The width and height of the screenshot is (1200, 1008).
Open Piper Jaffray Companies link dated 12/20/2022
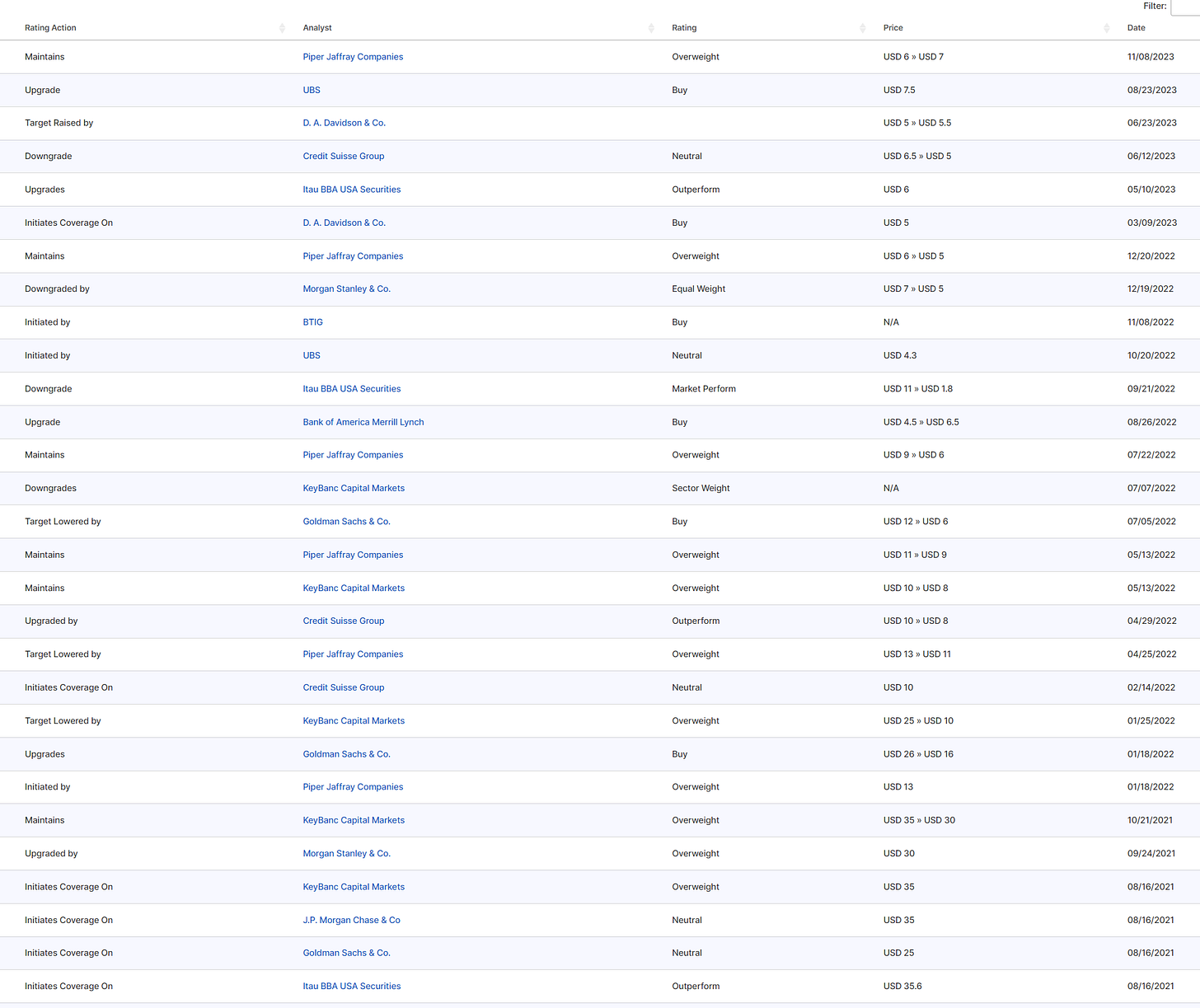(x=353, y=256)
